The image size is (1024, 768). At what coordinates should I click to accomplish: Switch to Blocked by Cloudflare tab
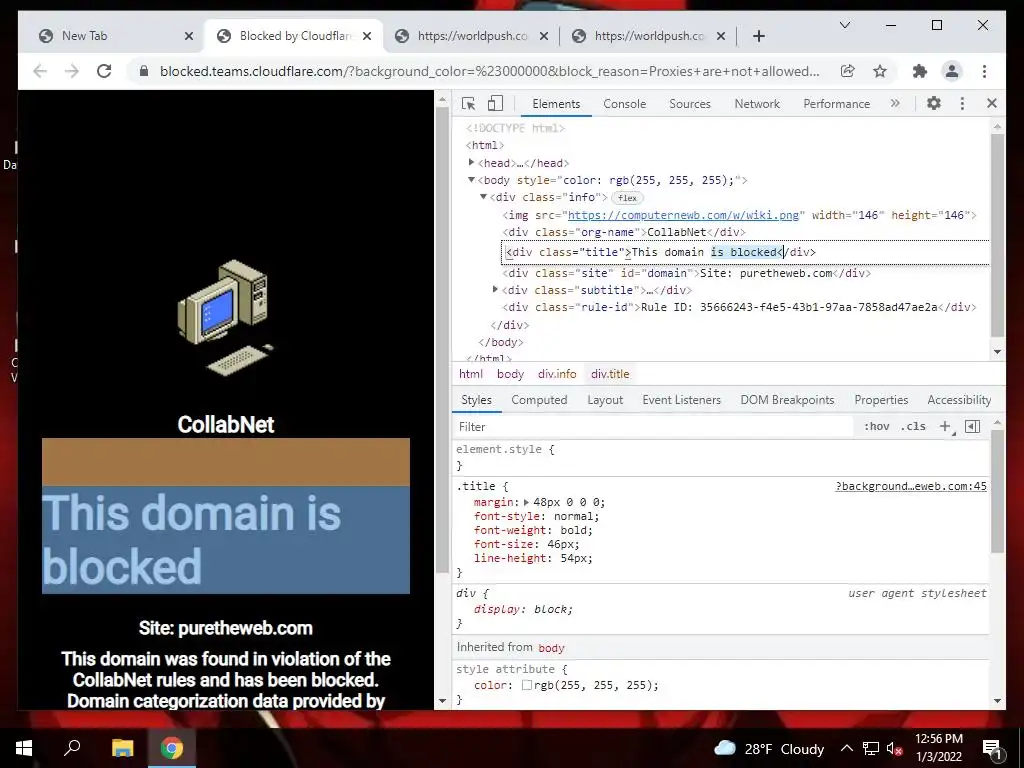click(x=292, y=36)
